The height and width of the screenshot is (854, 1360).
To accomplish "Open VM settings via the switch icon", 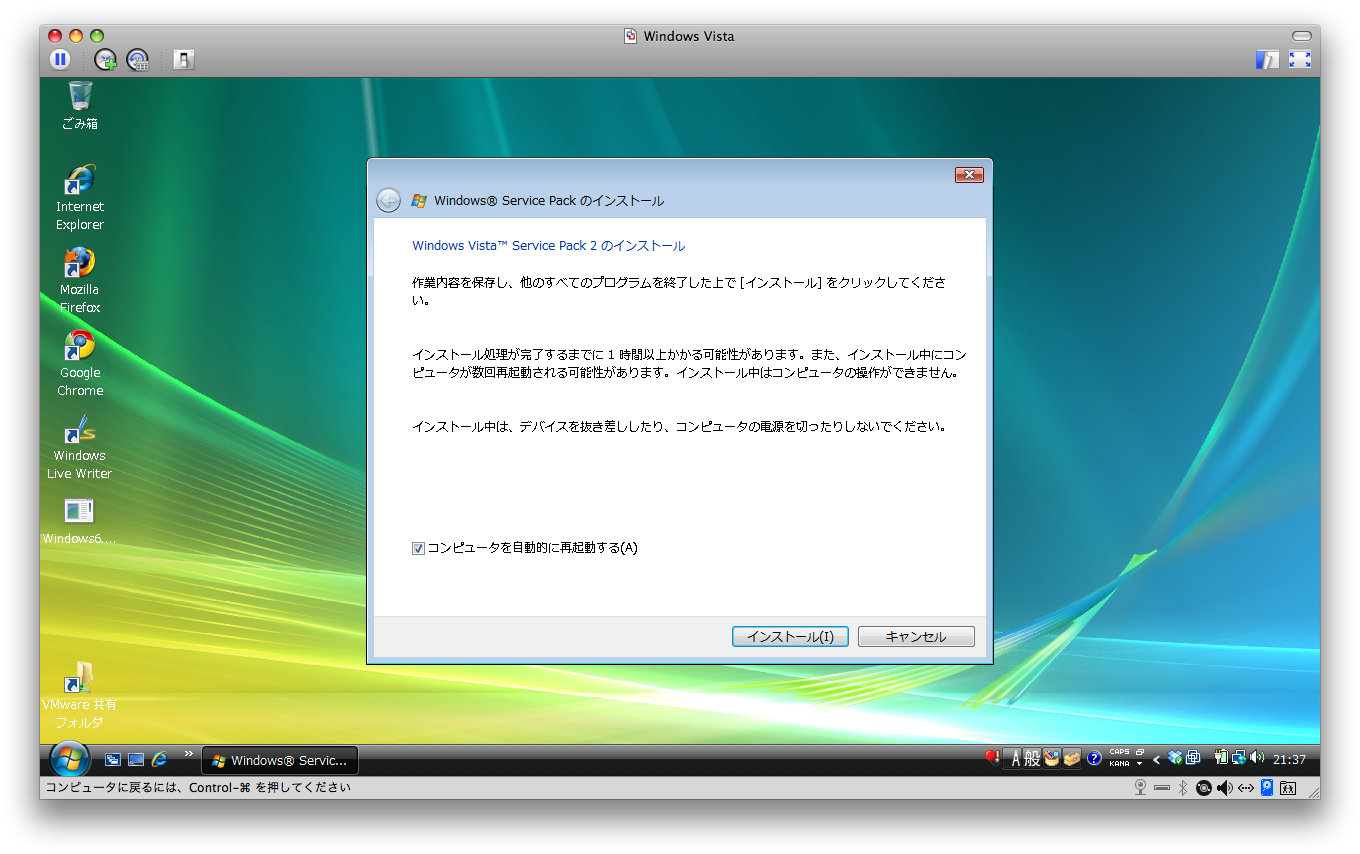I will [x=183, y=59].
